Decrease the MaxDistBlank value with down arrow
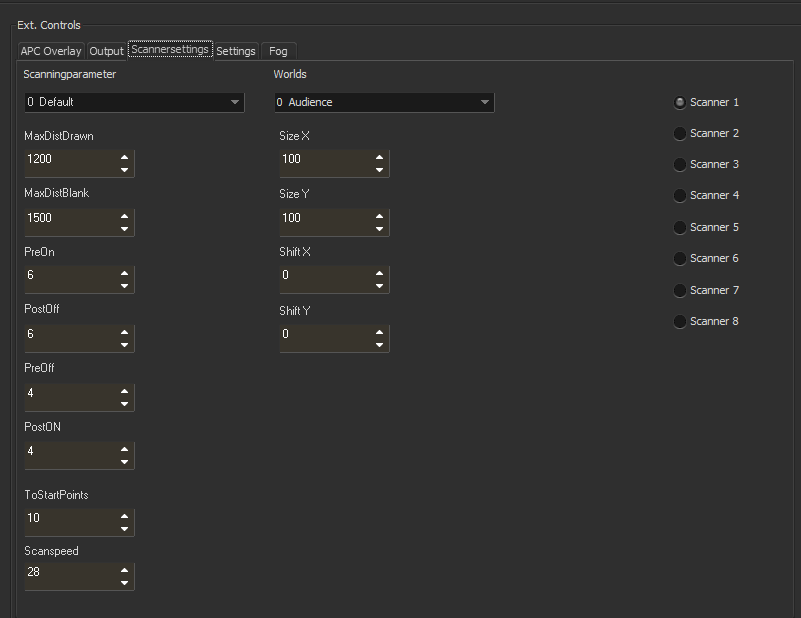This screenshot has height=618, width=801. click(x=124, y=228)
